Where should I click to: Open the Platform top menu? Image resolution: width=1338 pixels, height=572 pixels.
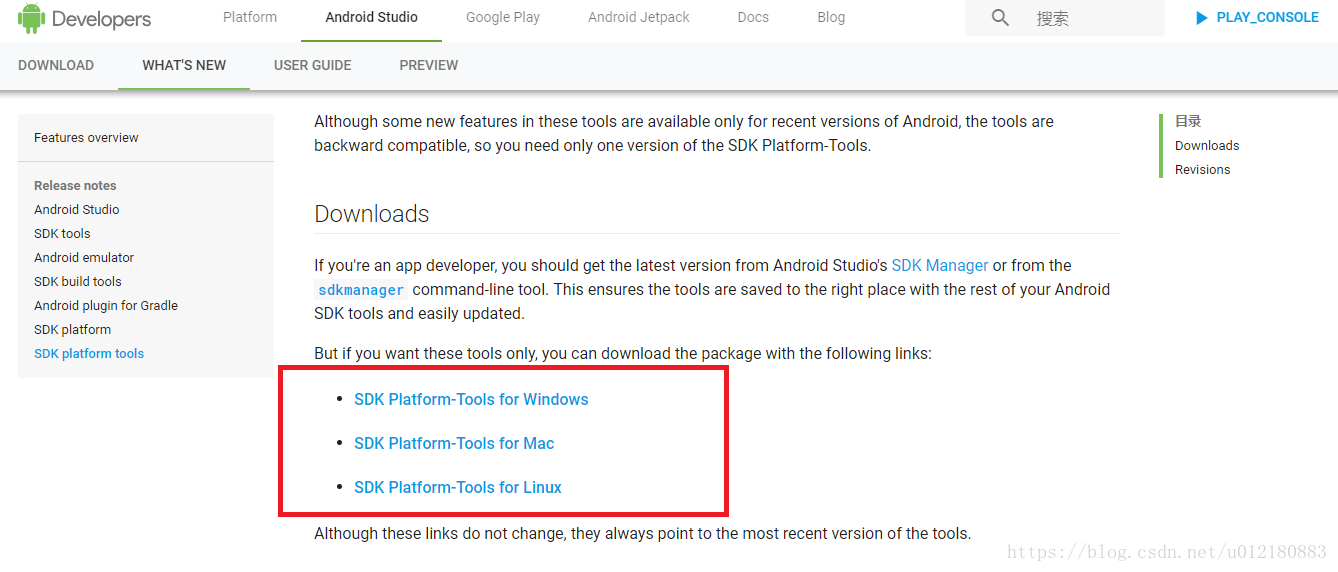point(250,17)
